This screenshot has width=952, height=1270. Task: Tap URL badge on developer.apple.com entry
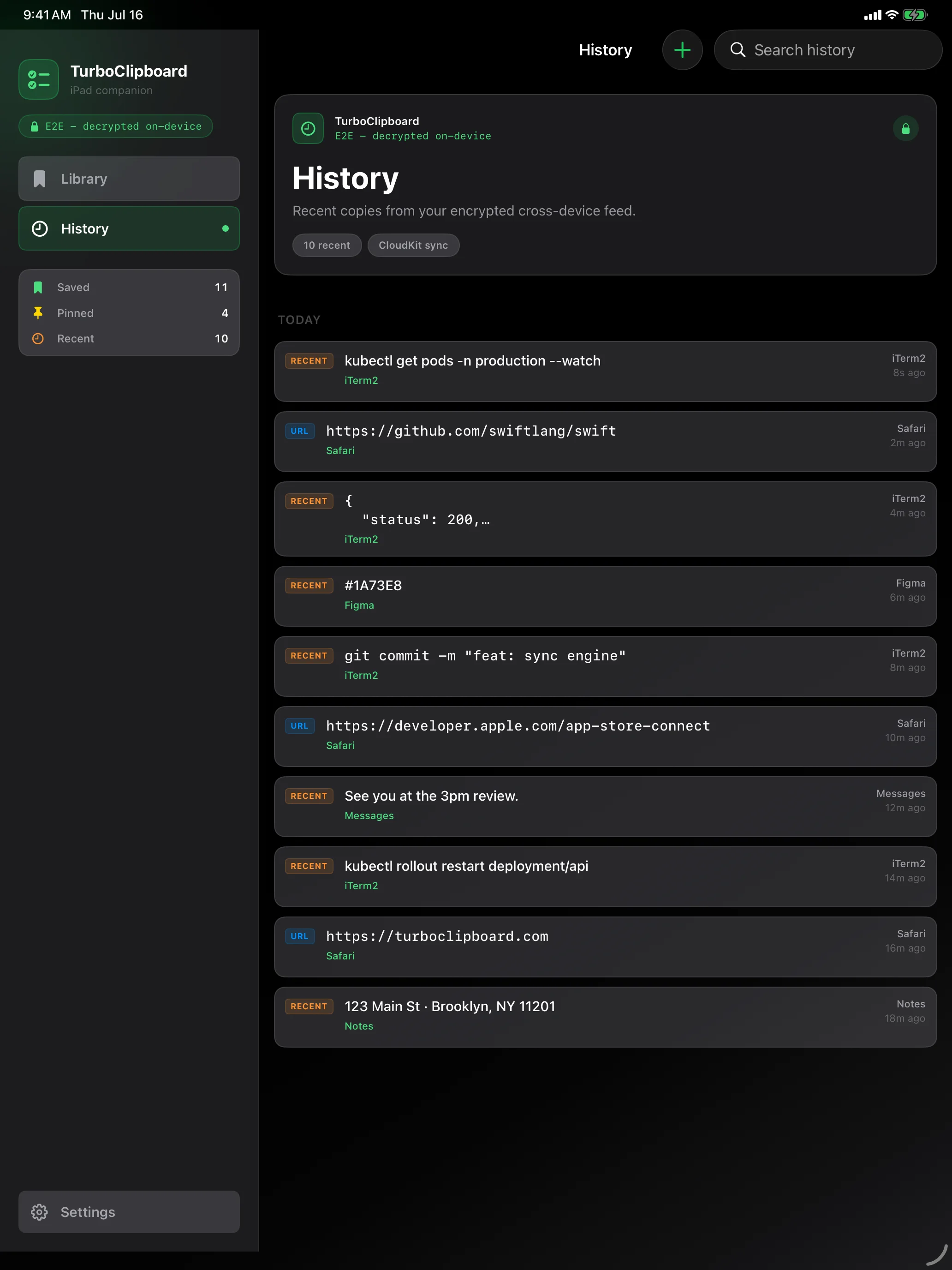[299, 726]
